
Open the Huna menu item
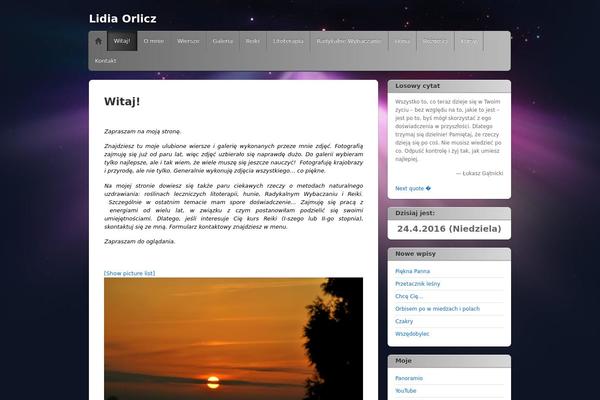(402, 41)
